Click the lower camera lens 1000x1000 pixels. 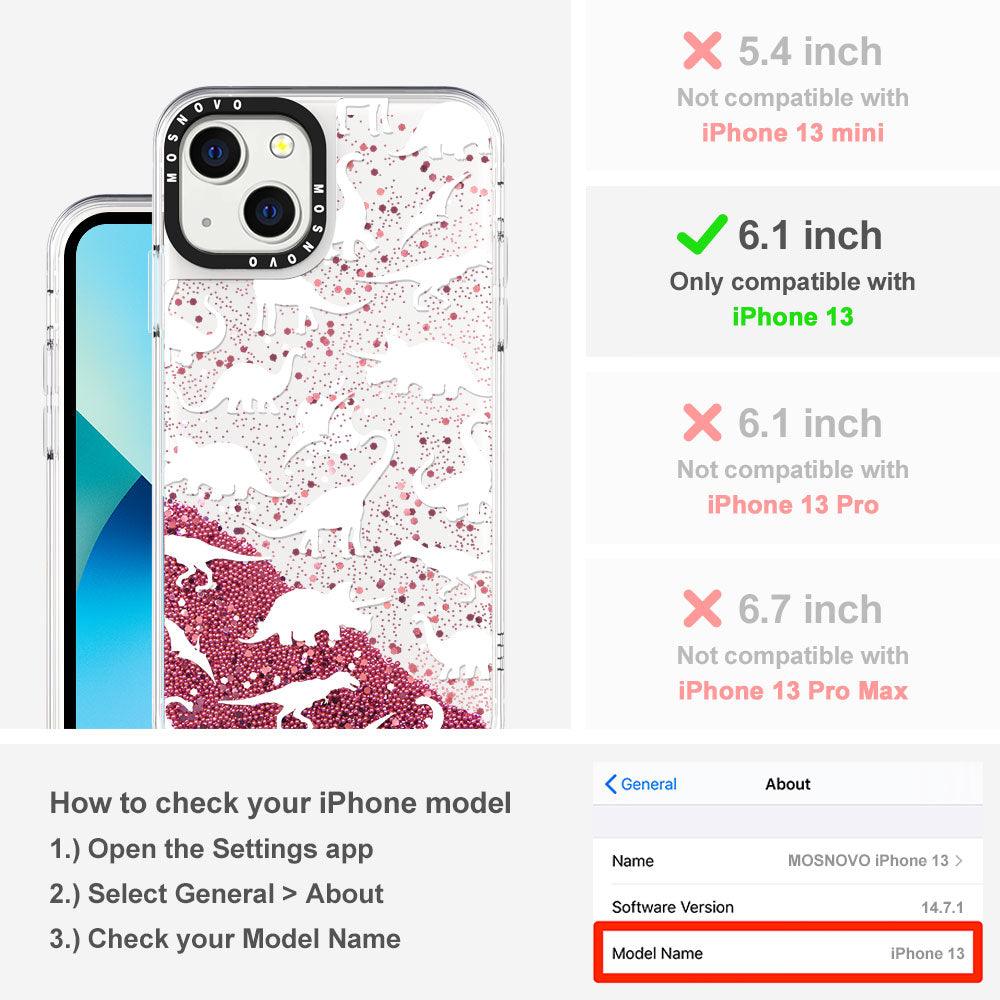270,211
